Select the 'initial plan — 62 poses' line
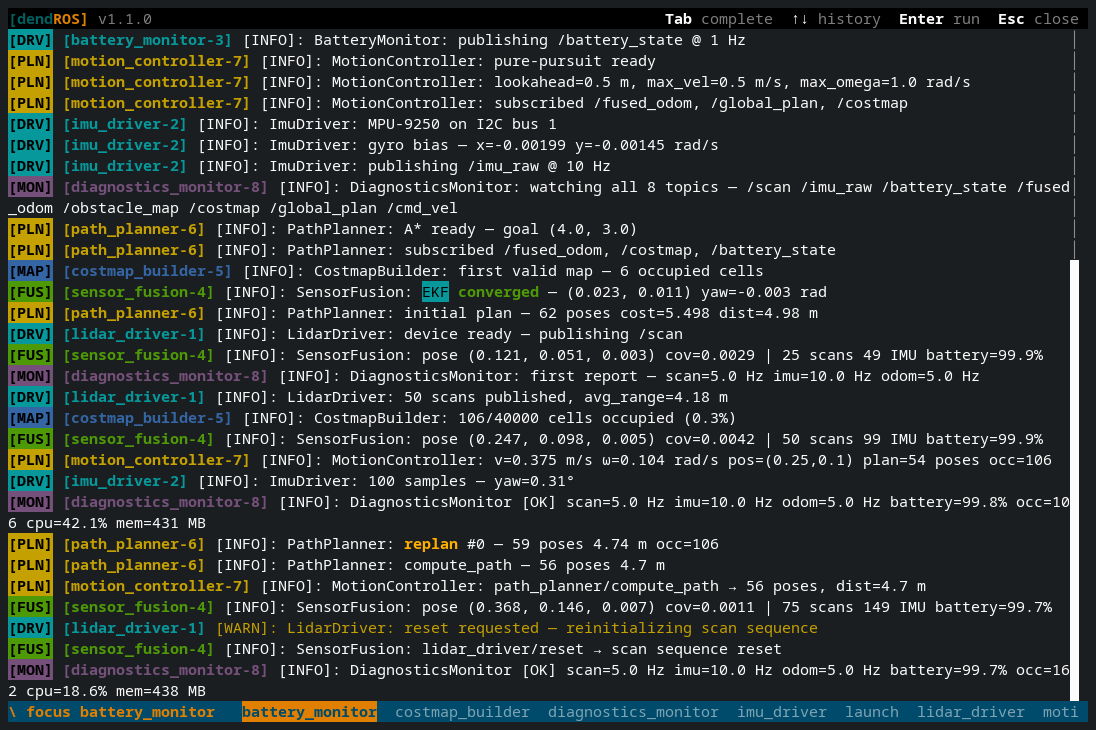Viewport: 1096px width, 730px height. coord(413,313)
